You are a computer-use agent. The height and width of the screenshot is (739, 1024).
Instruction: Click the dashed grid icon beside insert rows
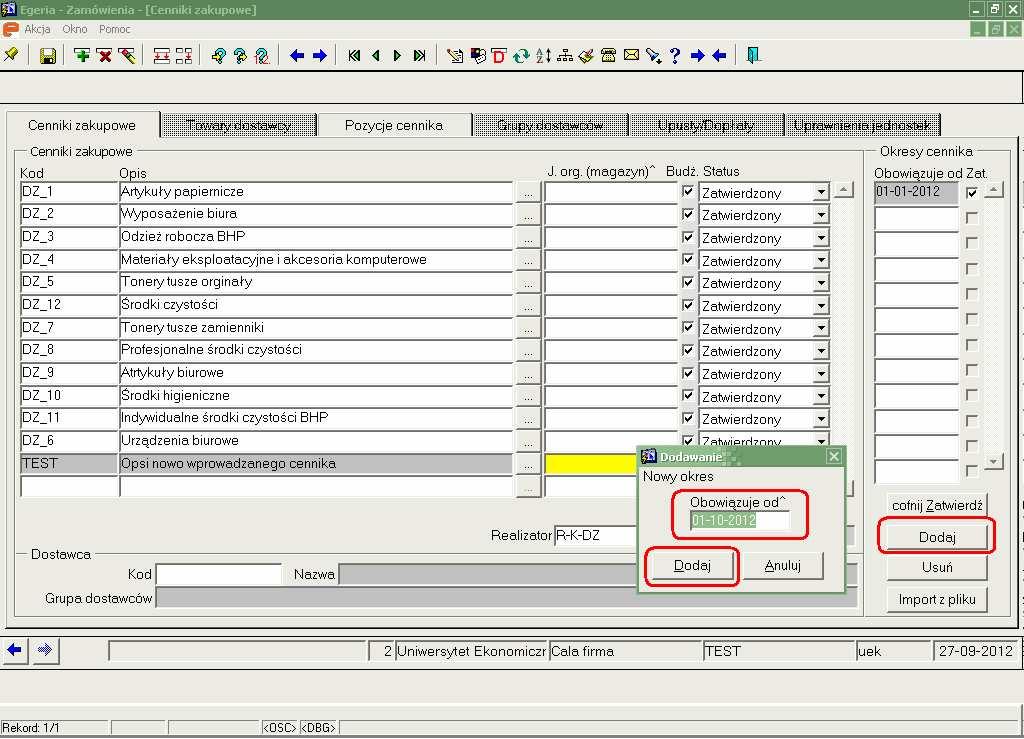pyautogui.click(x=184, y=56)
